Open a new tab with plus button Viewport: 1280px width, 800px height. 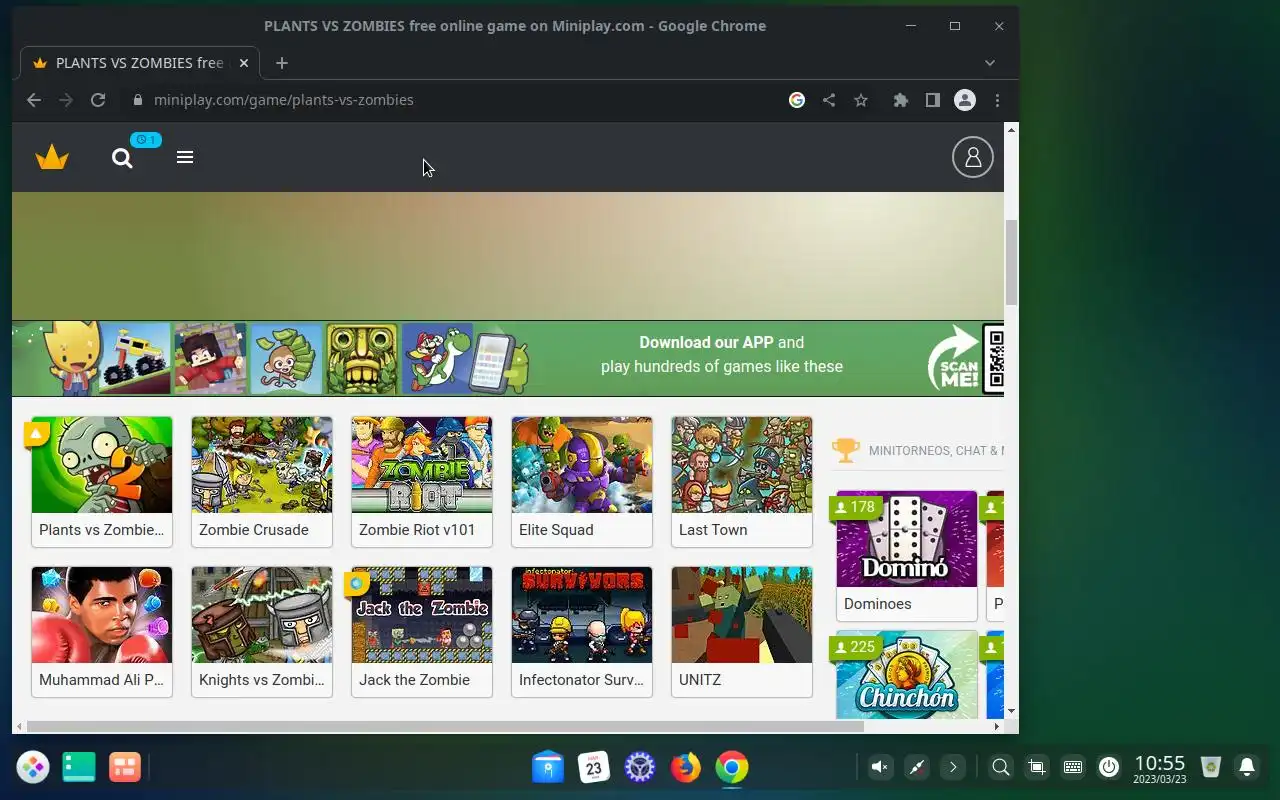point(282,63)
